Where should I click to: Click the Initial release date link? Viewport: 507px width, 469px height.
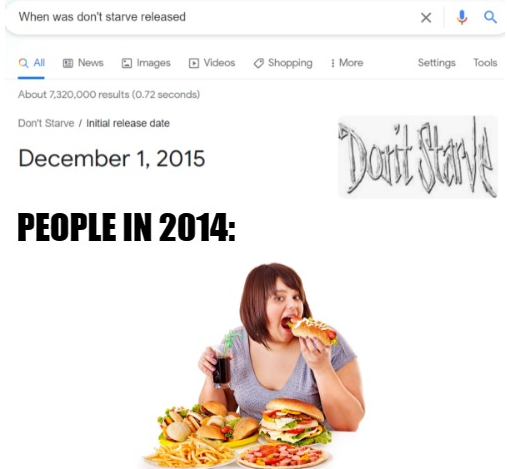tap(128, 123)
